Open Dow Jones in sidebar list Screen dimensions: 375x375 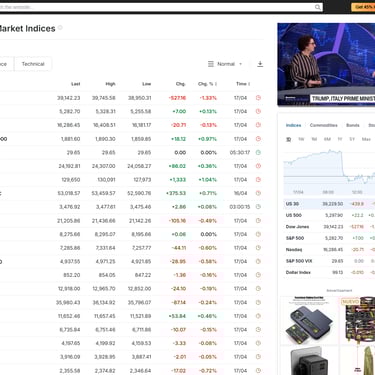click(x=297, y=227)
